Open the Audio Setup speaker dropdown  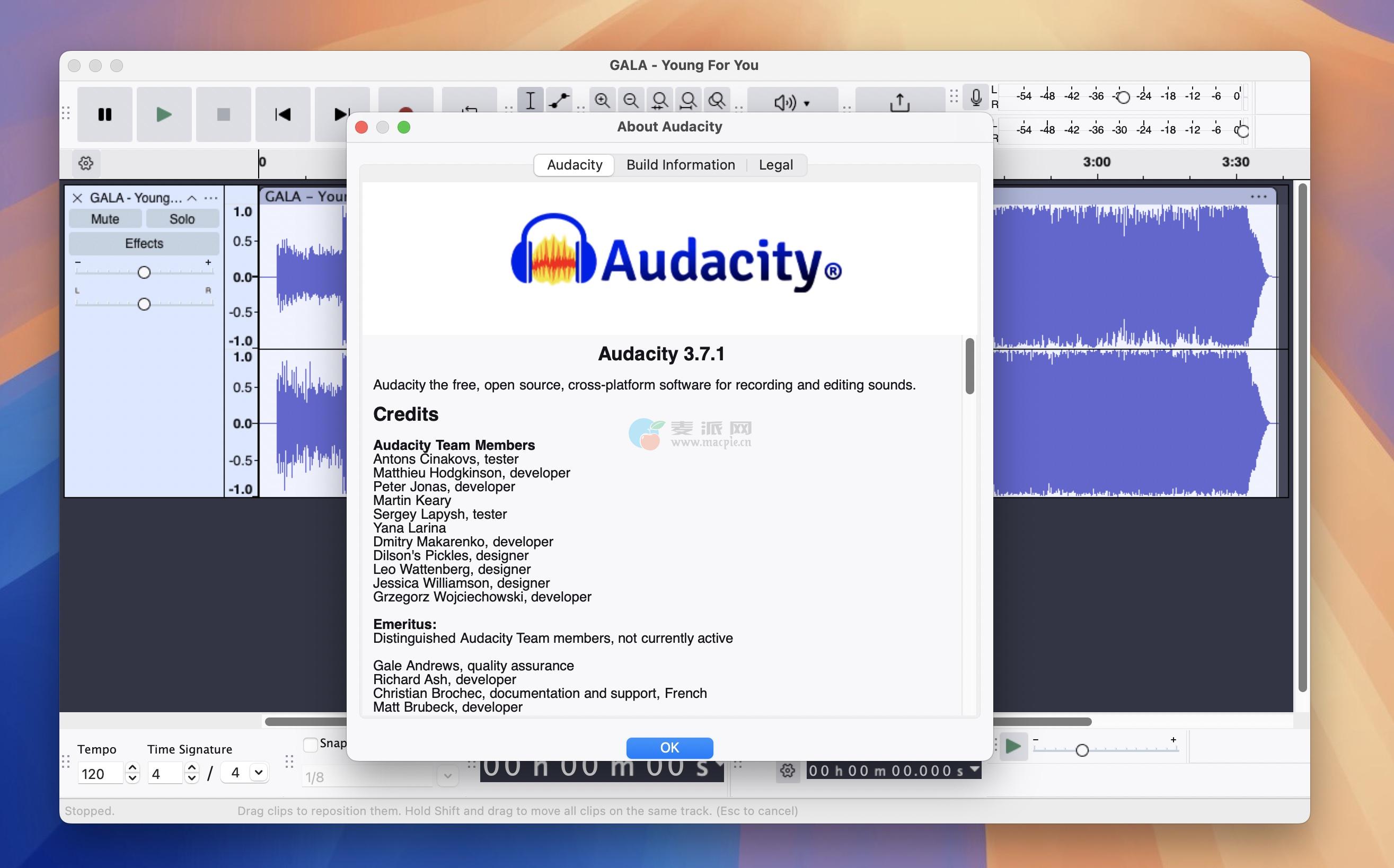click(x=792, y=102)
